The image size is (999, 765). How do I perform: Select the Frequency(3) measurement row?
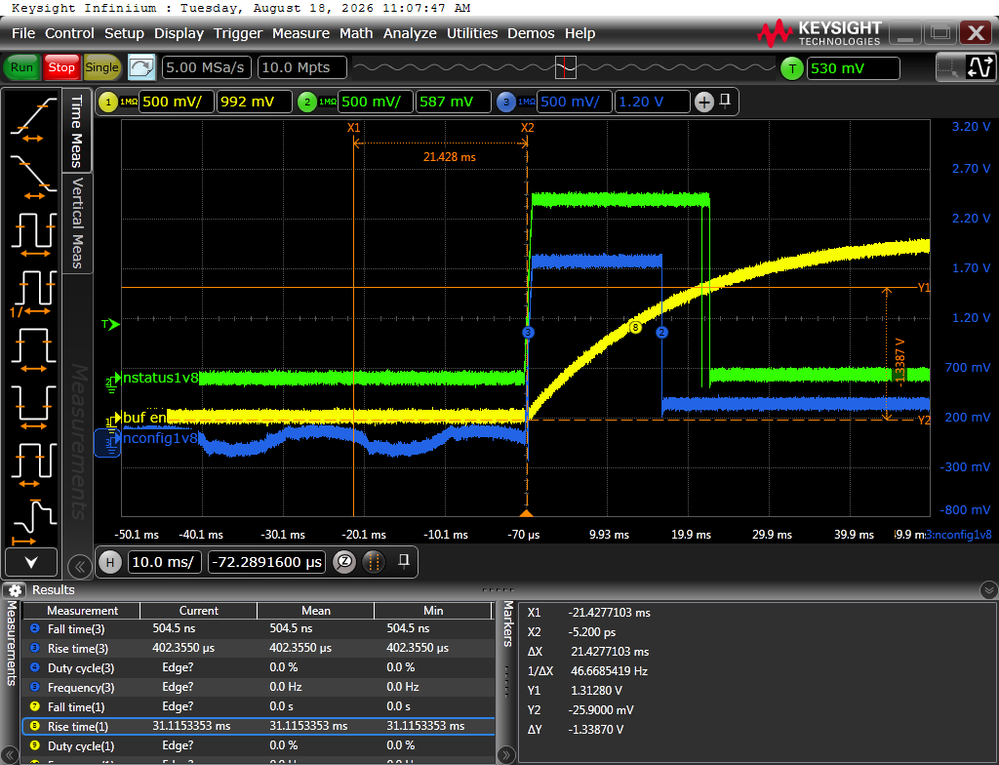pyautogui.click(x=258, y=687)
